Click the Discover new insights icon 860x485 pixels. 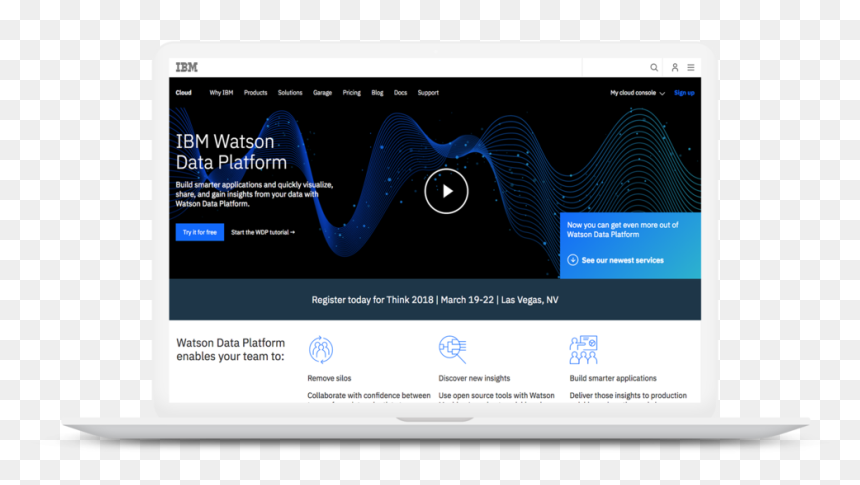tap(452, 349)
